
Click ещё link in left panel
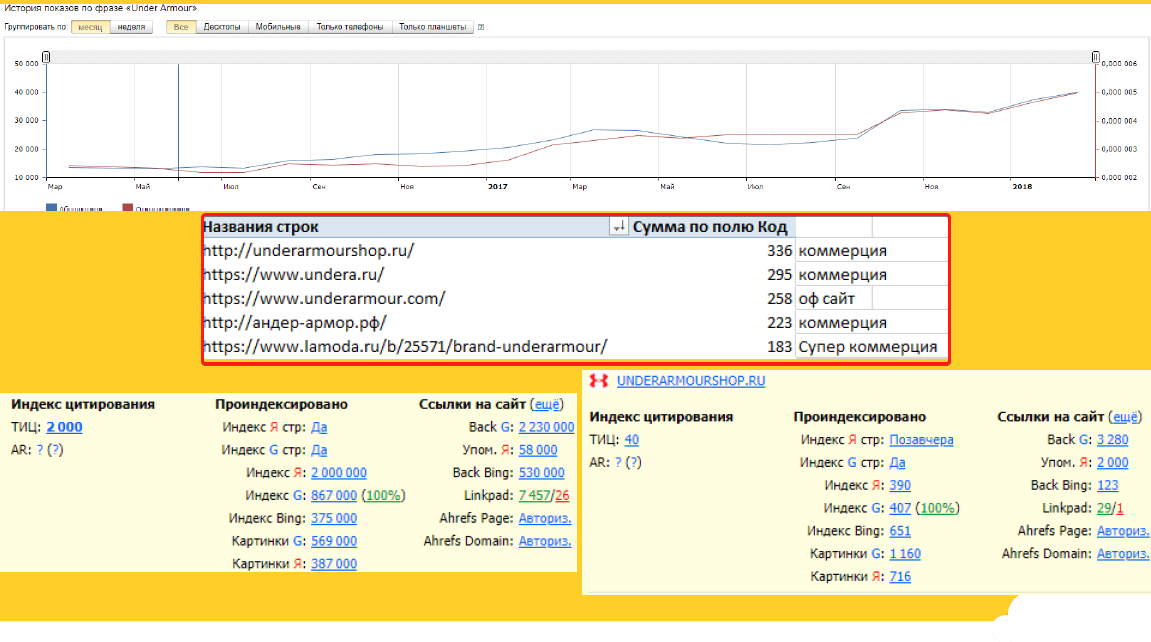[x=547, y=404]
